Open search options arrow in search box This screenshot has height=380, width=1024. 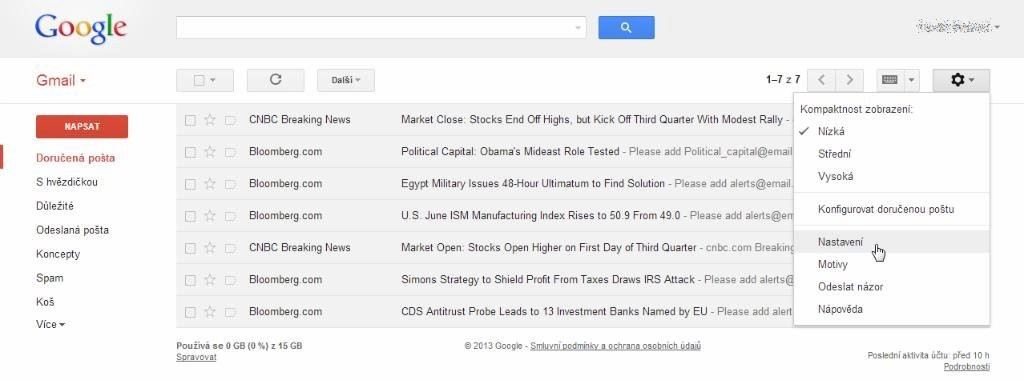point(577,28)
